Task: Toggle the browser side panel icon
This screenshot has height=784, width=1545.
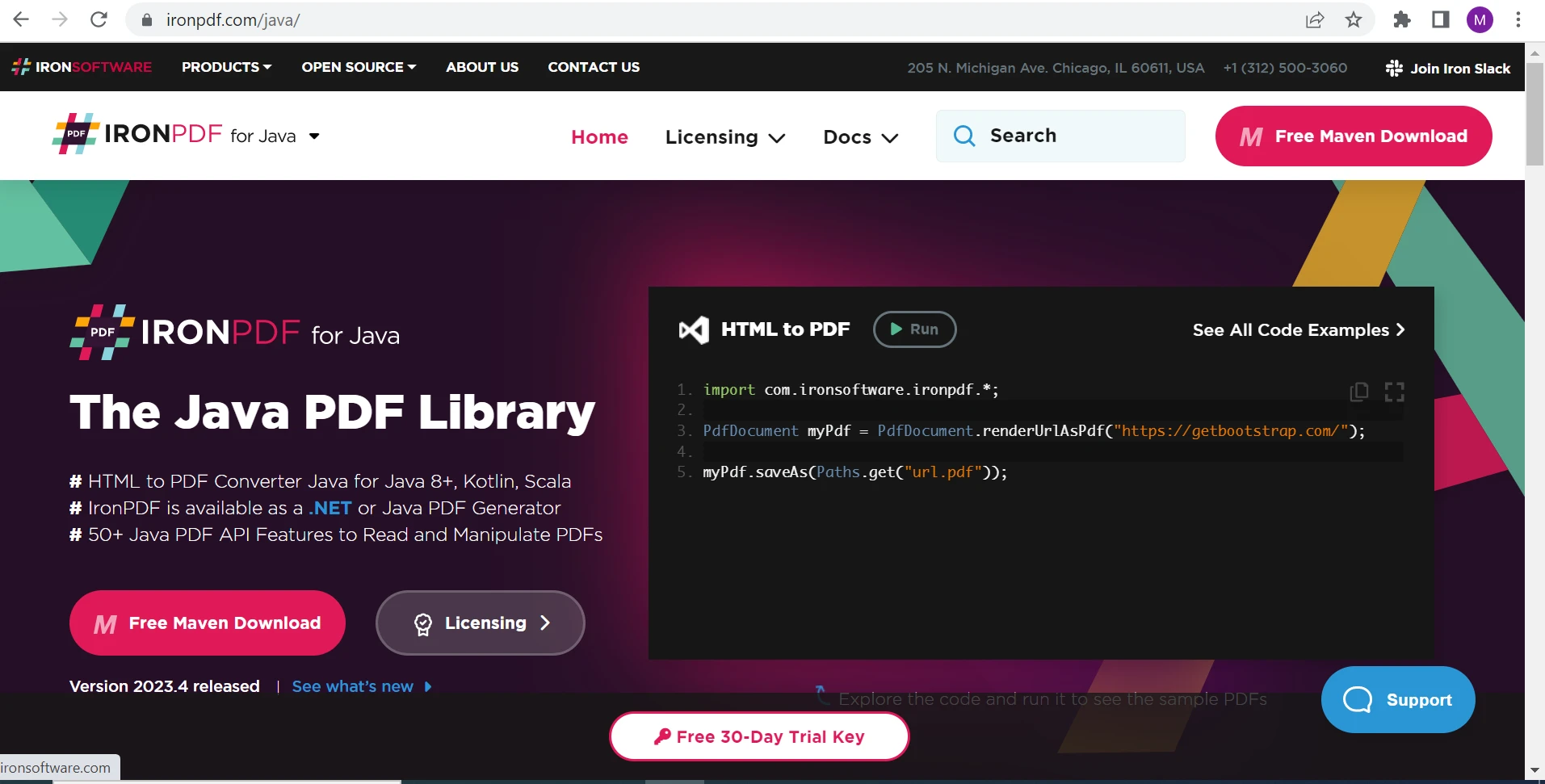Action: point(1441,20)
